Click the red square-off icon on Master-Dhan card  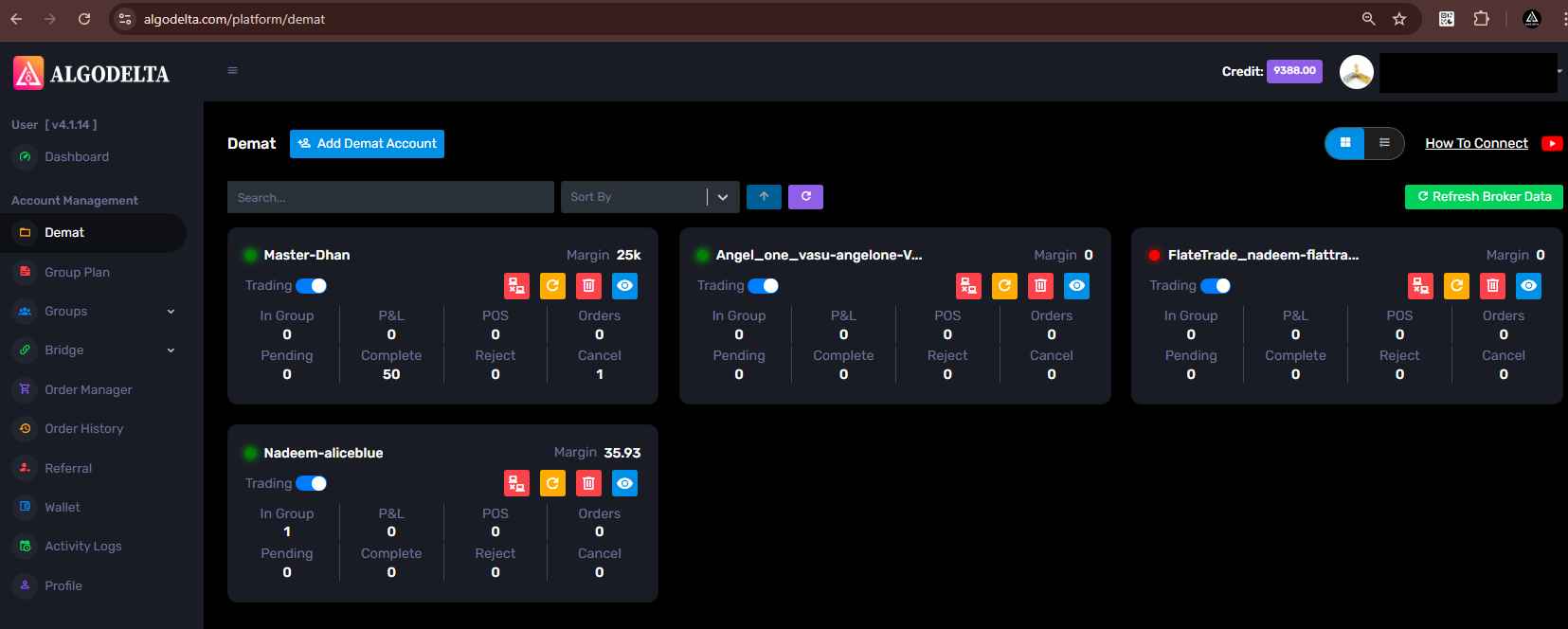tap(516, 286)
